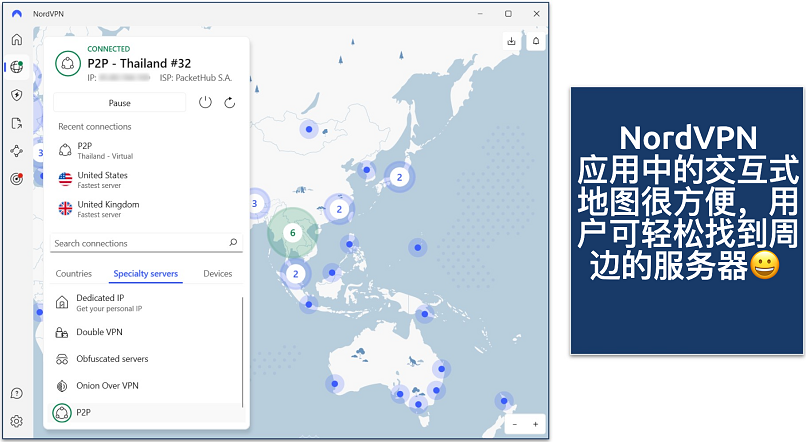
Task: Select recent United Kingdom Fastest server
Action: 146,209
